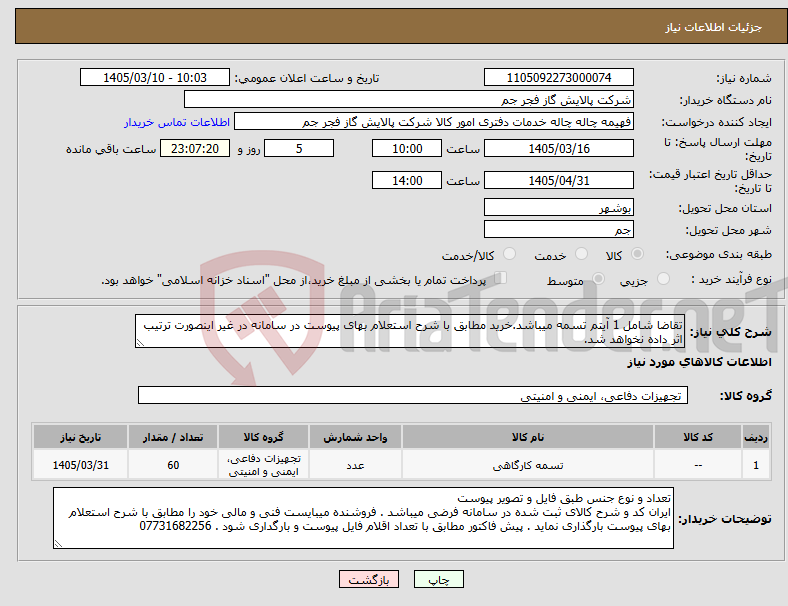
Task: Click the توضیحات خریدار label
Action: [725, 519]
